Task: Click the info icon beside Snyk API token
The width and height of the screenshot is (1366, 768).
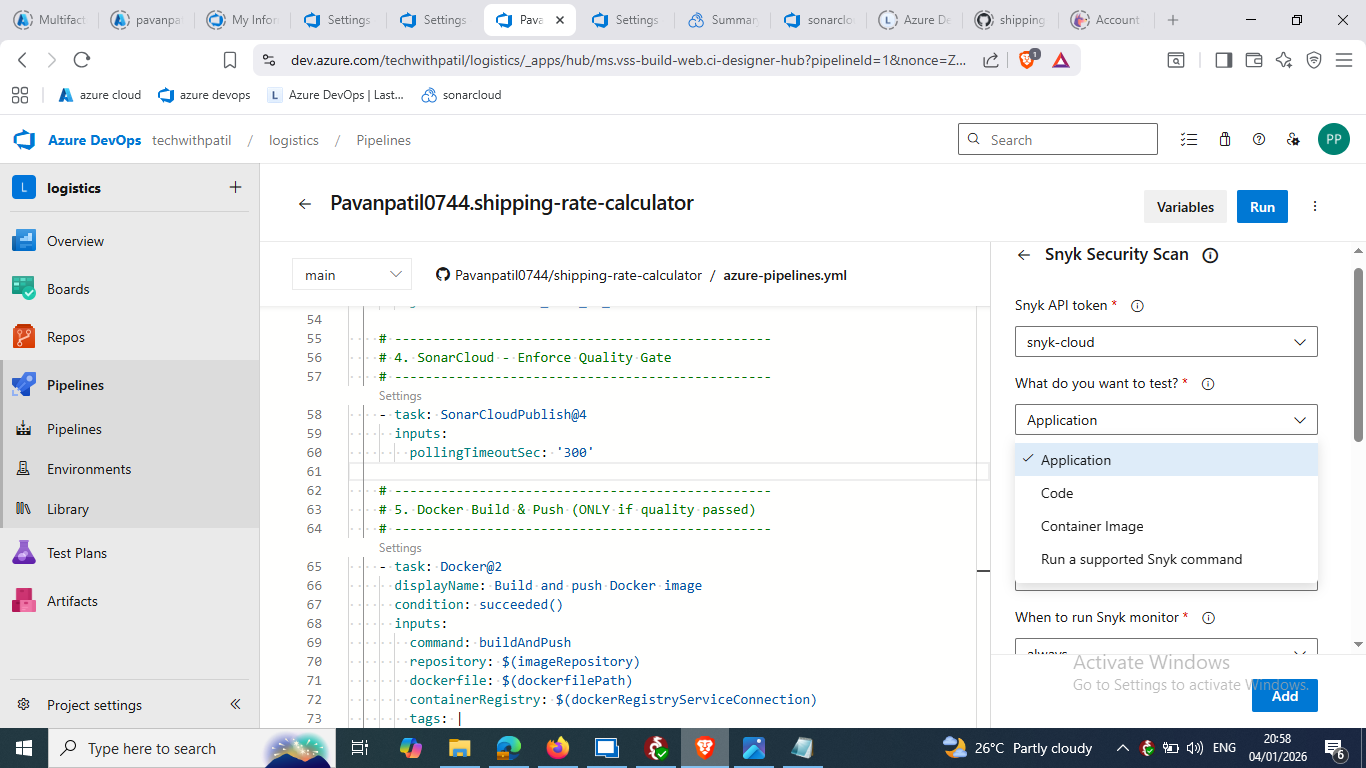Action: coord(1137,306)
